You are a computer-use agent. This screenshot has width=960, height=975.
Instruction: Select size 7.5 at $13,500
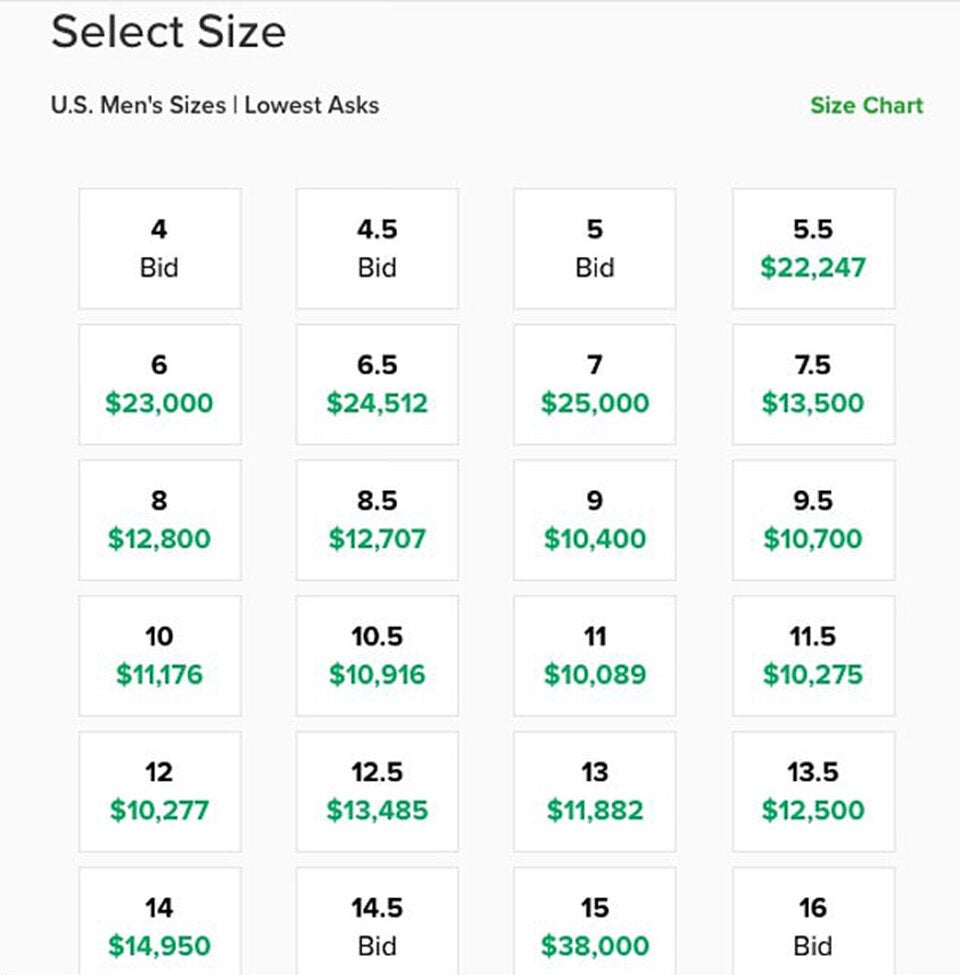(x=813, y=384)
